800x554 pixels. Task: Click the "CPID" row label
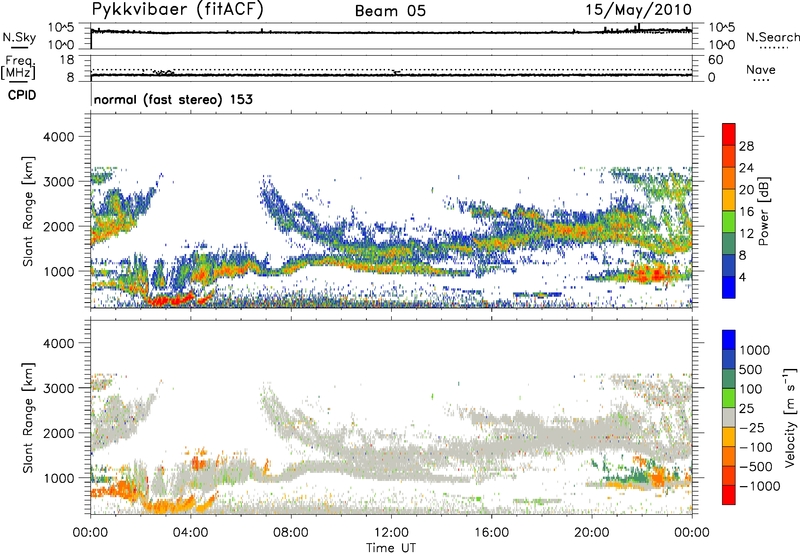tap(22, 95)
